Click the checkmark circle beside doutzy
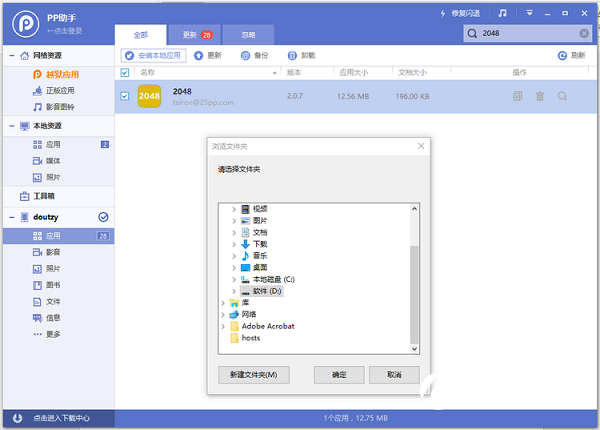This screenshot has width=600, height=430. point(103,217)
